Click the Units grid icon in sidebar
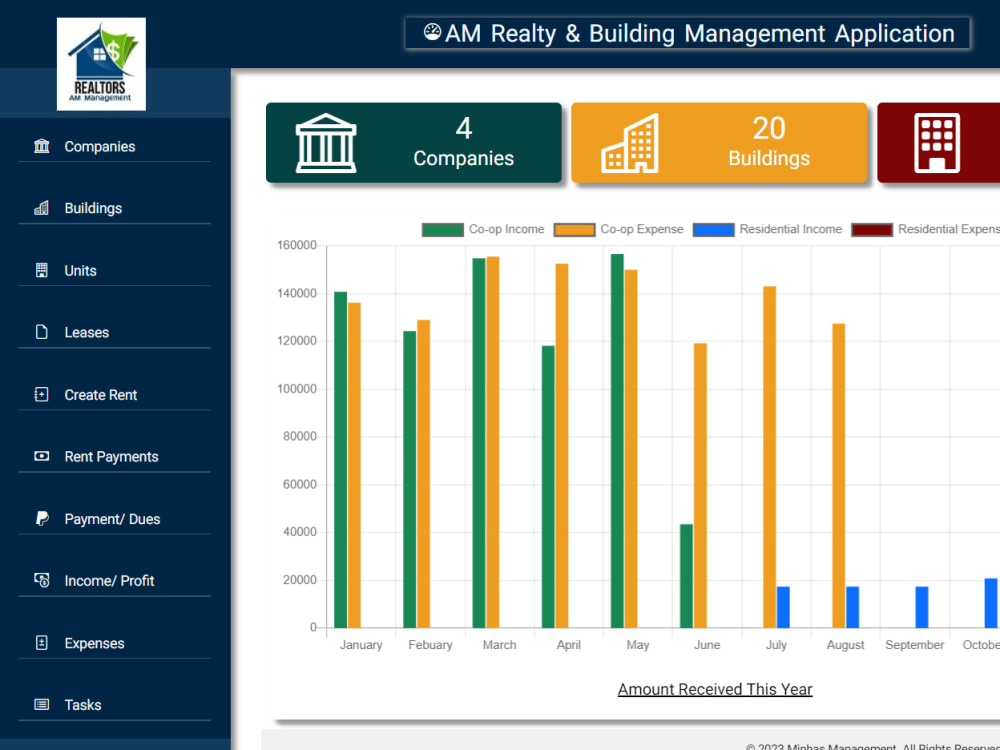Viewport: 1000px width, 750px height. (41, 270)
